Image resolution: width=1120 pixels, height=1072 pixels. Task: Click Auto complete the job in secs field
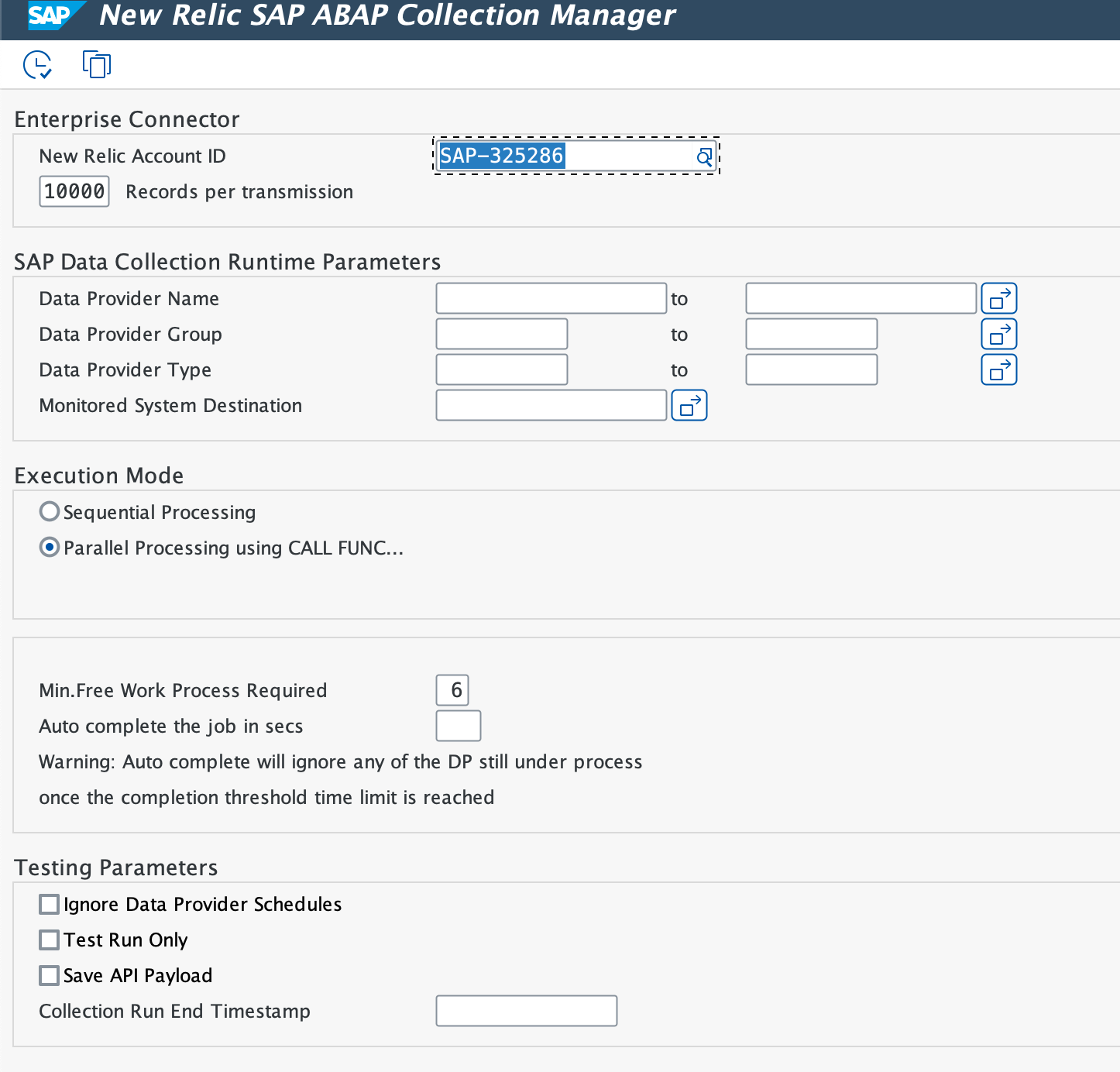(459, 727)
